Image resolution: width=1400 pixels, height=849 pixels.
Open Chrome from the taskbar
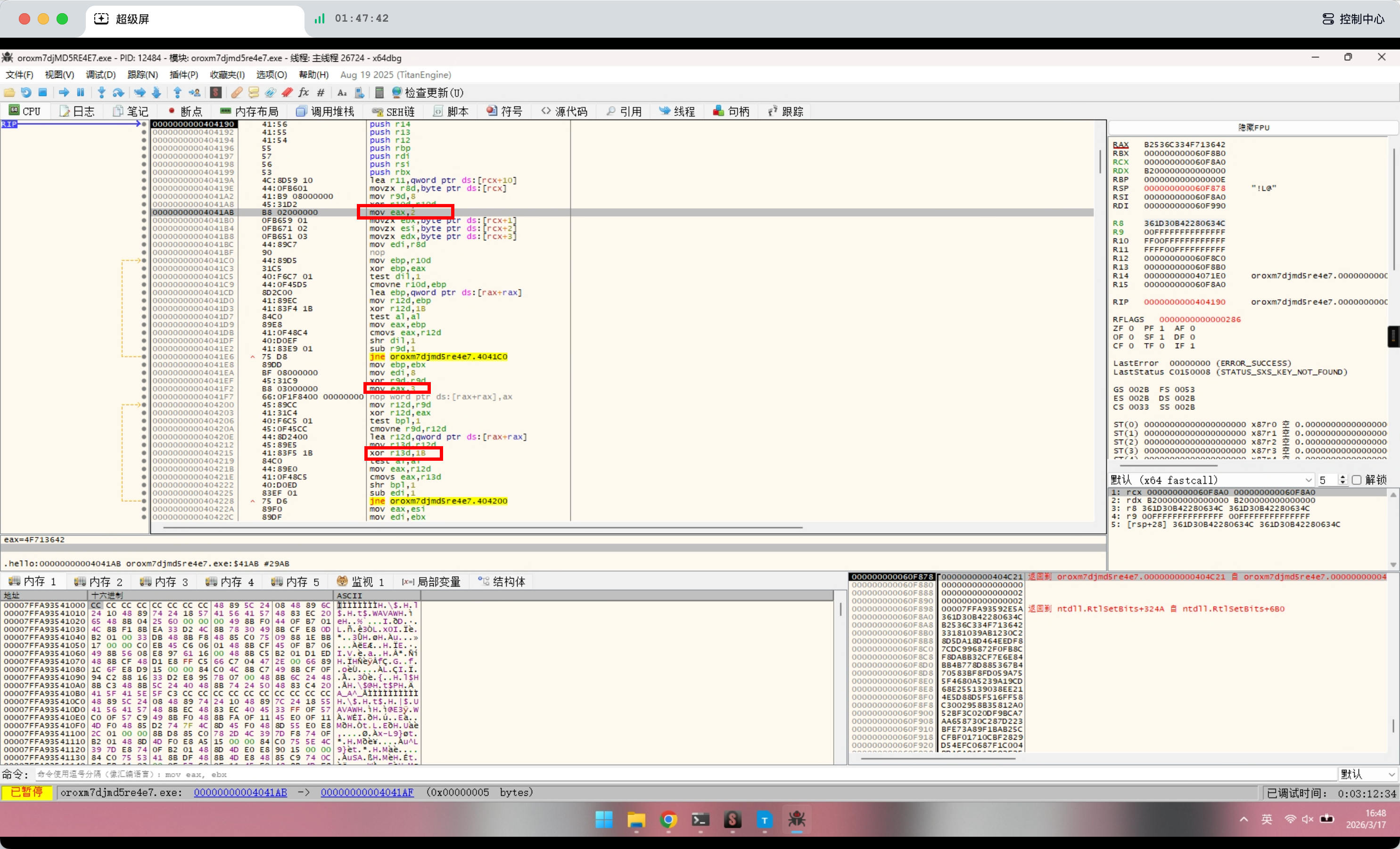pos(669,819)
